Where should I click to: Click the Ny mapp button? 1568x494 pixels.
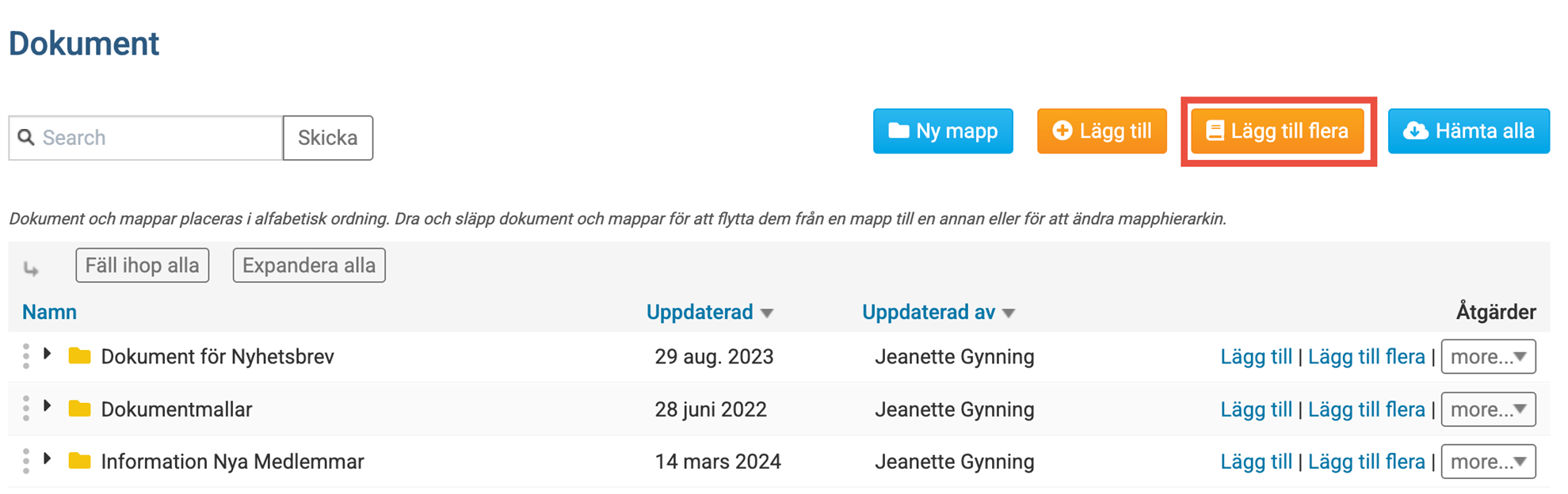click(943, 131)
